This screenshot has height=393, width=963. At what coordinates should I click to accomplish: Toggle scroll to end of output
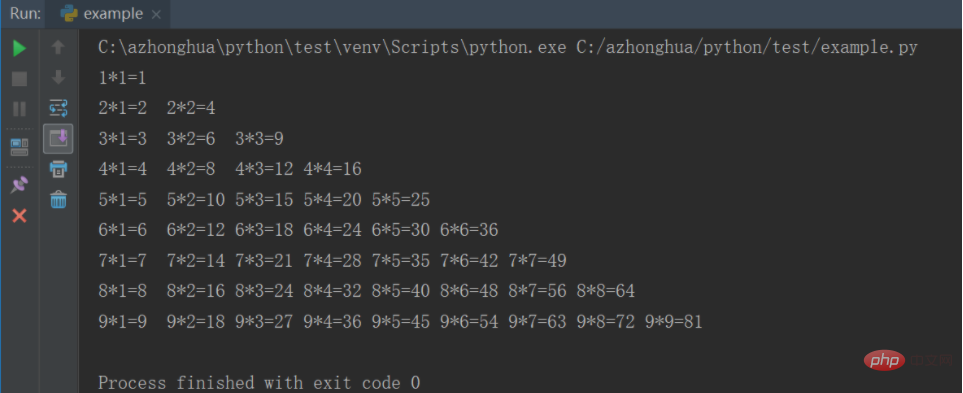58,139
